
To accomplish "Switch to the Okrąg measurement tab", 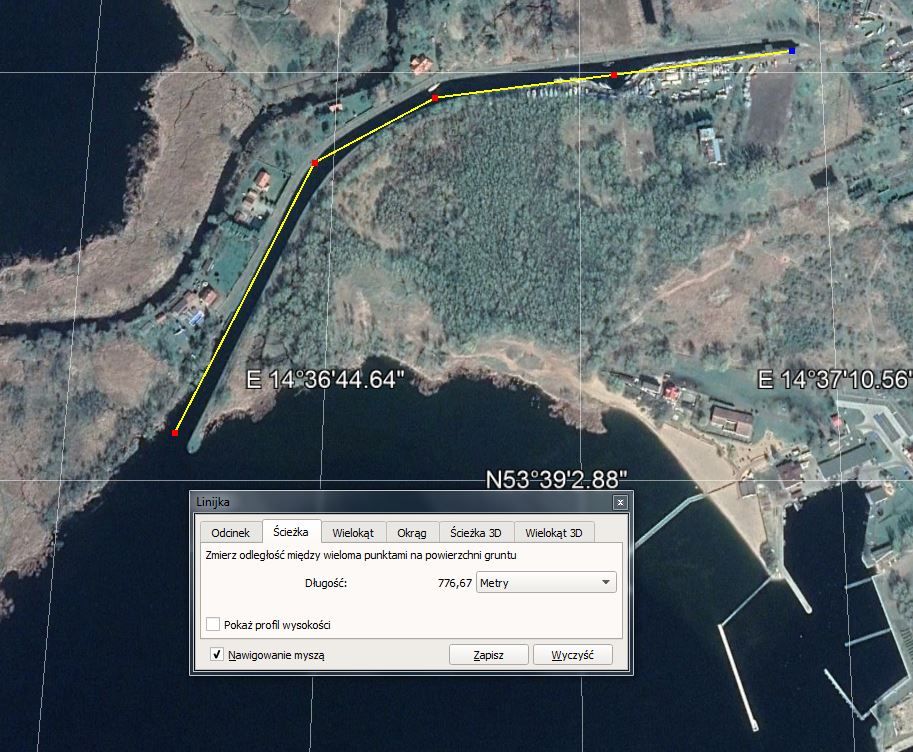I will 411,533.
